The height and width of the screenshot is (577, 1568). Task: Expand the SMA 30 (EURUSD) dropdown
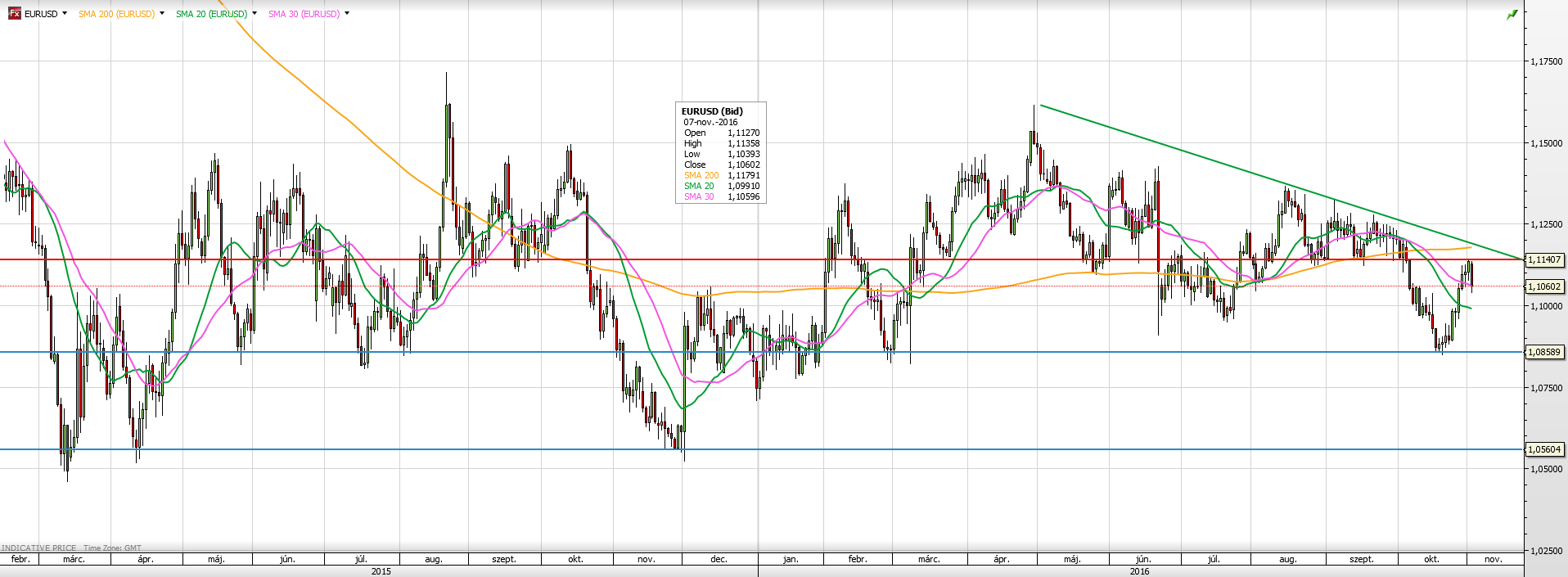click(x=347, y=13)
